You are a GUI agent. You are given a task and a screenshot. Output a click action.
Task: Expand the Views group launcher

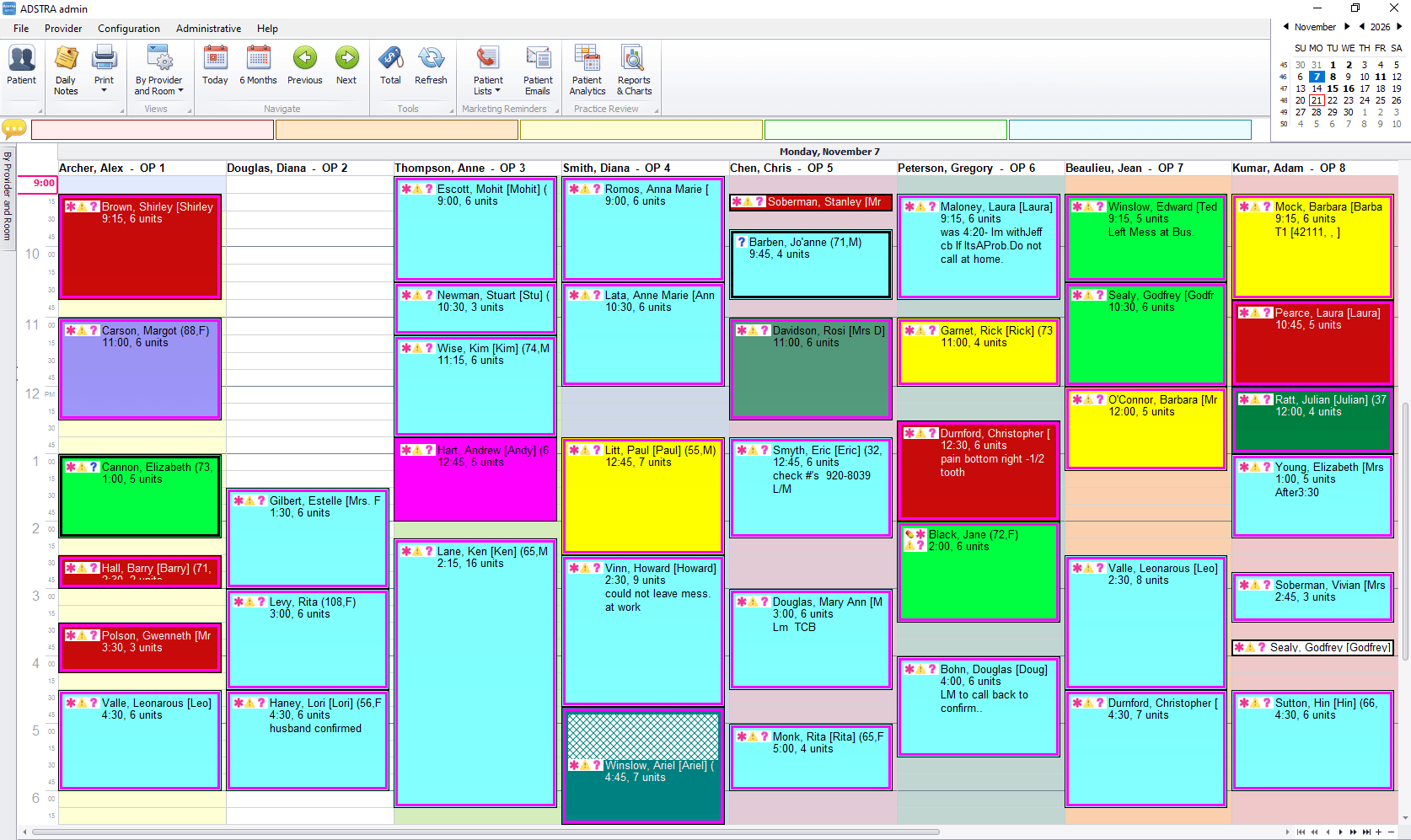click(x=190, y=110)
